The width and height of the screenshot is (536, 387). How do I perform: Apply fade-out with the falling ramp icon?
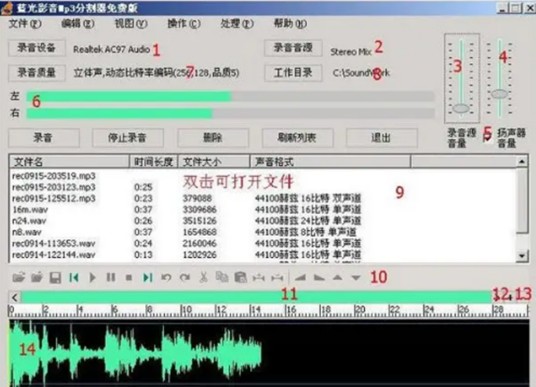(x=319, y=278)
